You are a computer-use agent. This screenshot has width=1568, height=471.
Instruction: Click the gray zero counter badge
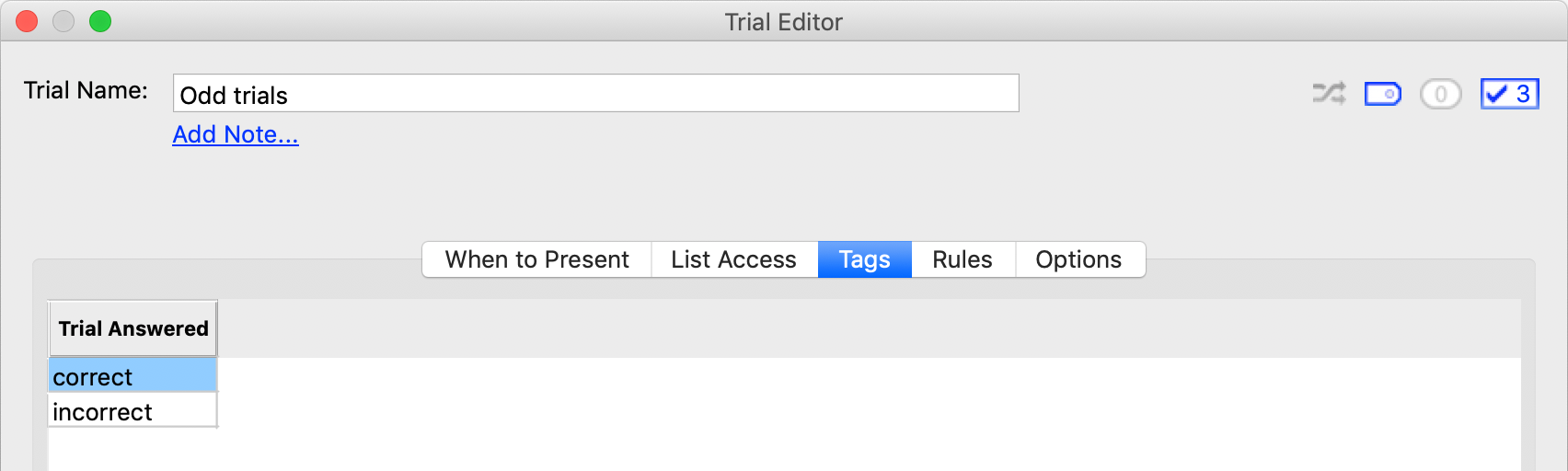1440,94
